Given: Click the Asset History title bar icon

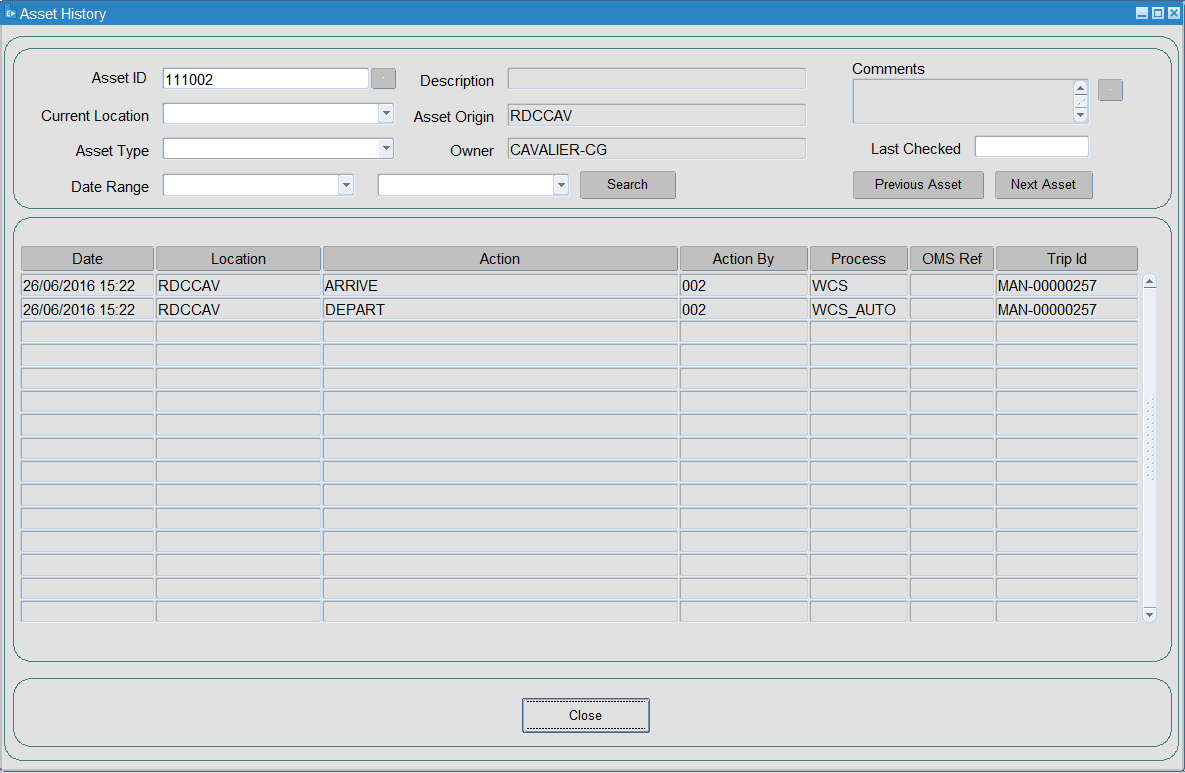Looking at the screenshot, I should tap(10, 13).
